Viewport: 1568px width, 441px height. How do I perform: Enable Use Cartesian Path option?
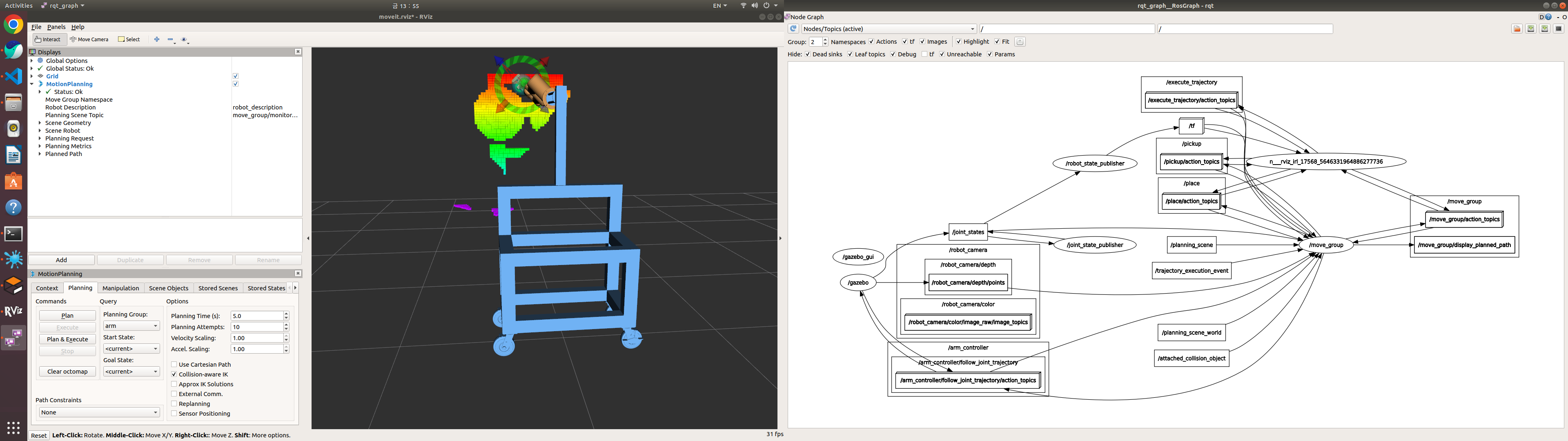[174, 365]
